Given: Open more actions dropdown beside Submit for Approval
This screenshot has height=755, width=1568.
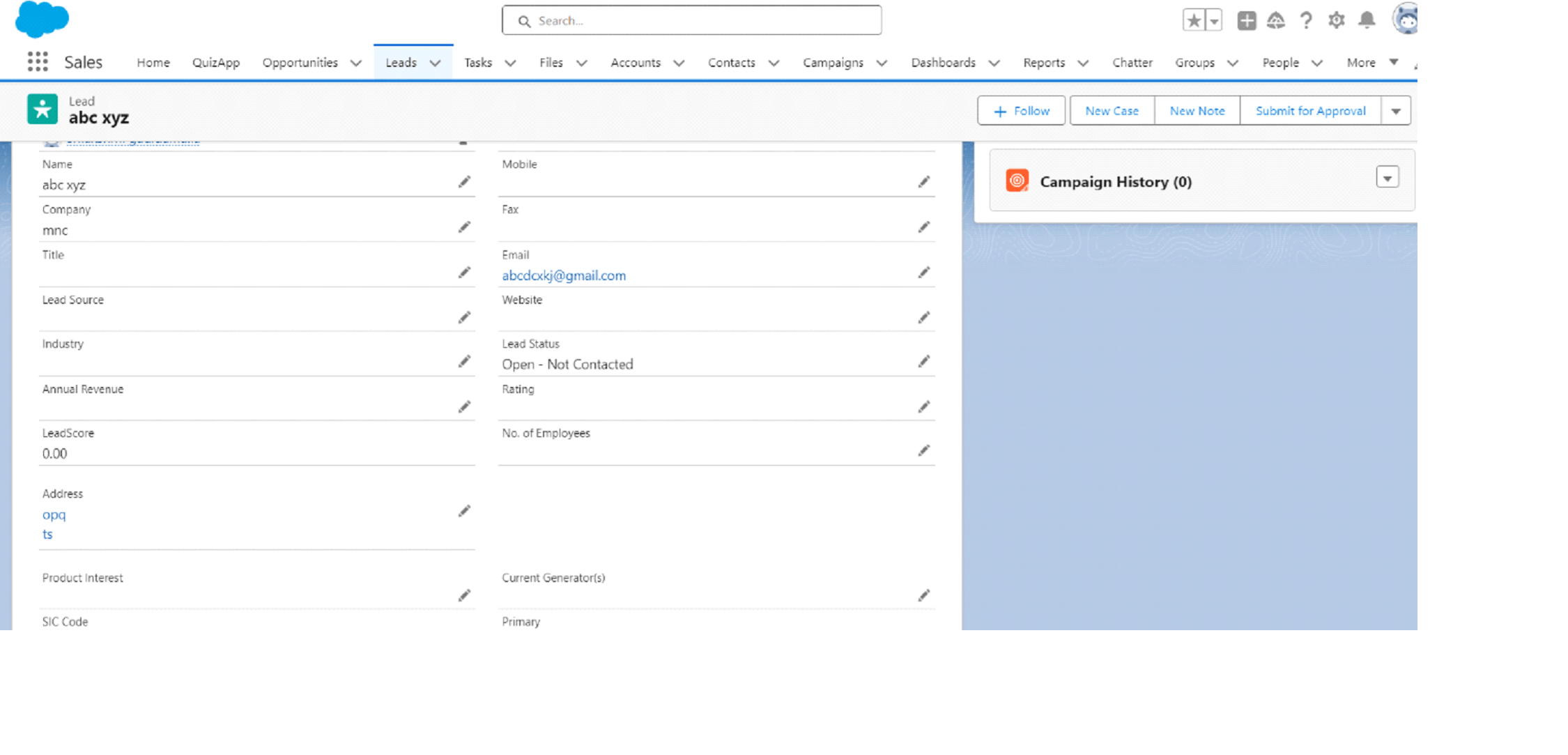Looking at the screenshot, I should tap(1396, 112).
